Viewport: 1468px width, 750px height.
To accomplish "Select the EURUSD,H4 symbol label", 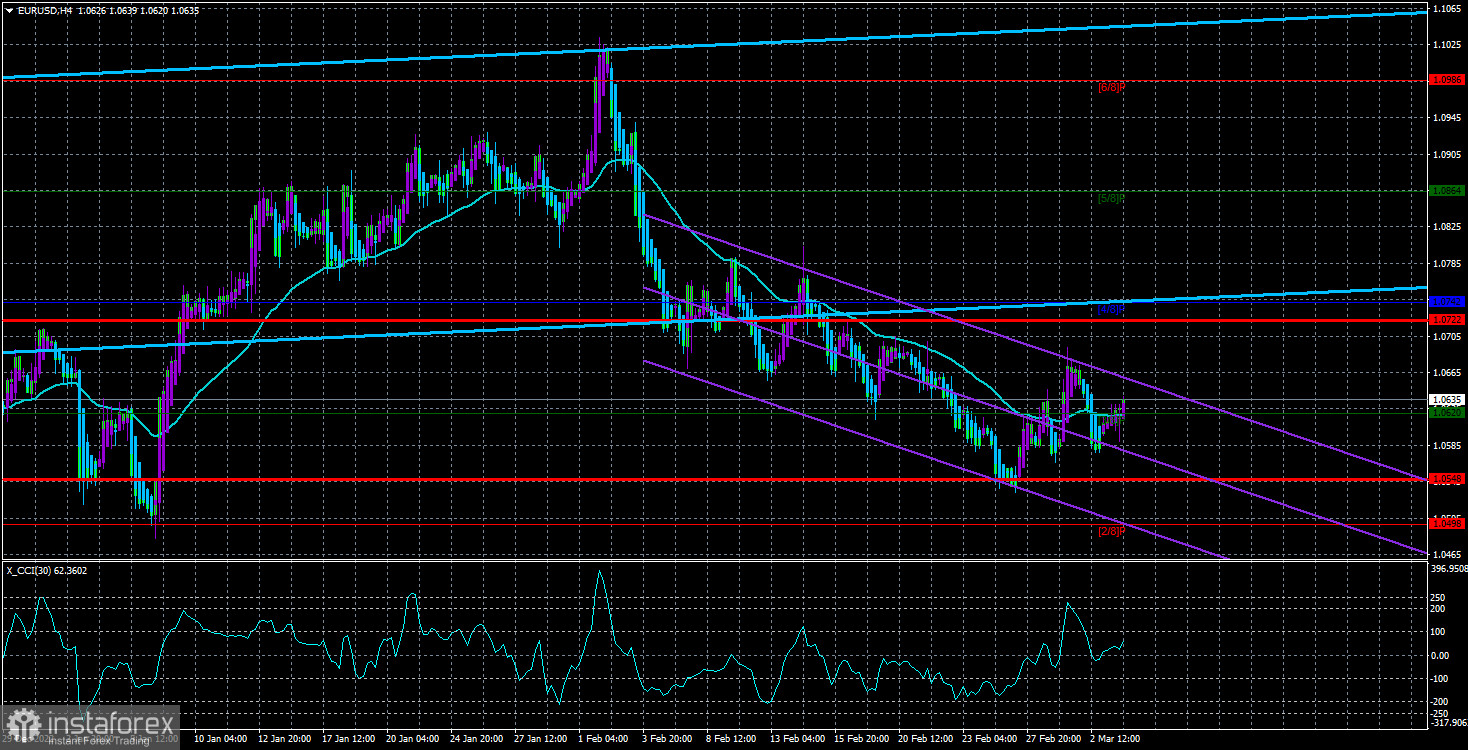I will tap(43, 9).
